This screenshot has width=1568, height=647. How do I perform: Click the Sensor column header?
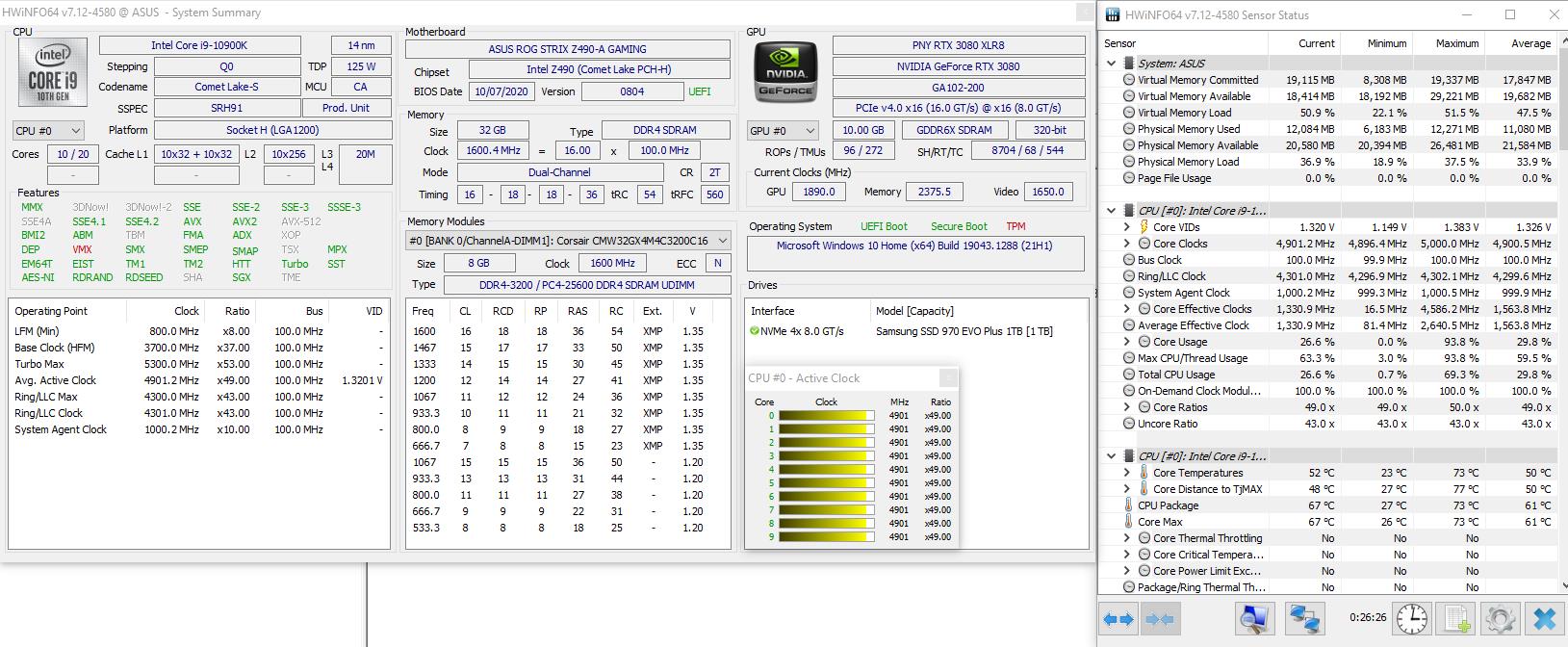pyautogui.click(x=1183, y=43)
